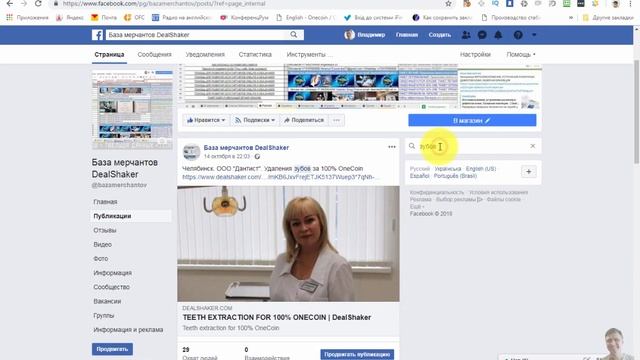
Task: Click the blue В магазин button
Action: [x=472, y=120]
